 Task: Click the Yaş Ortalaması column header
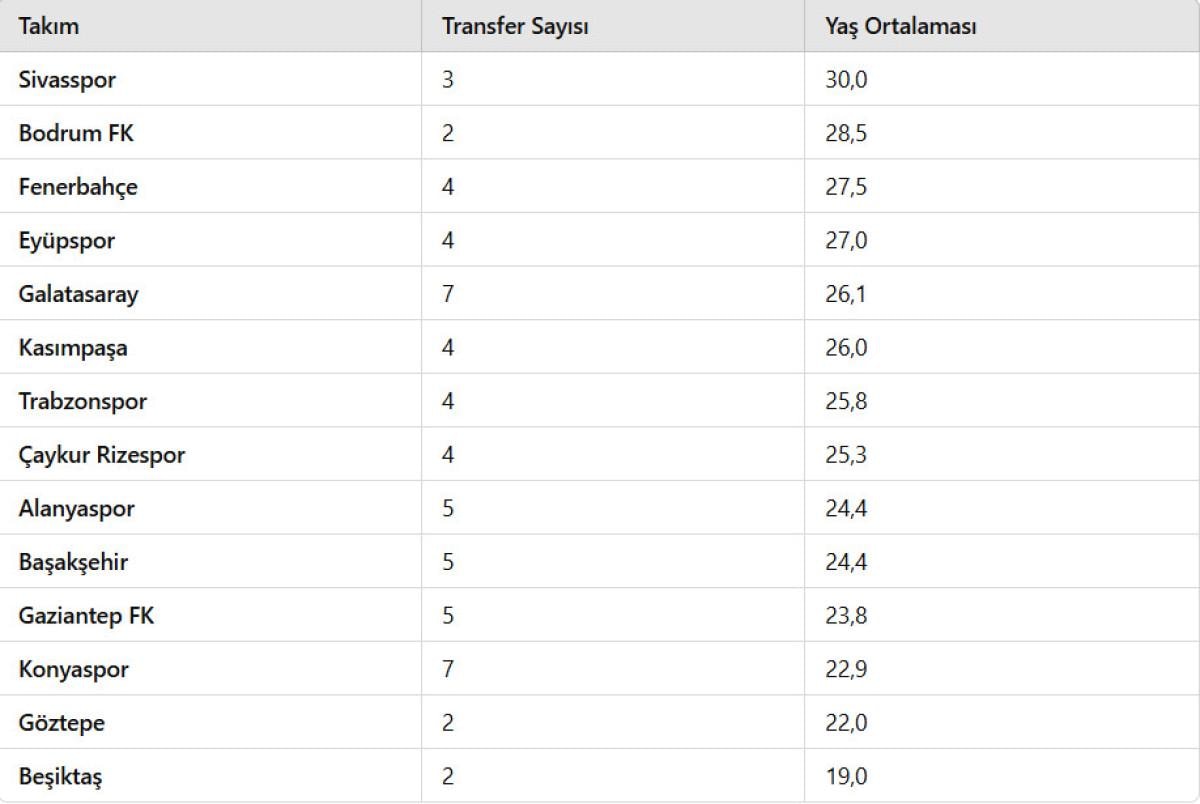pyautogui.click(x=900, y=26)
